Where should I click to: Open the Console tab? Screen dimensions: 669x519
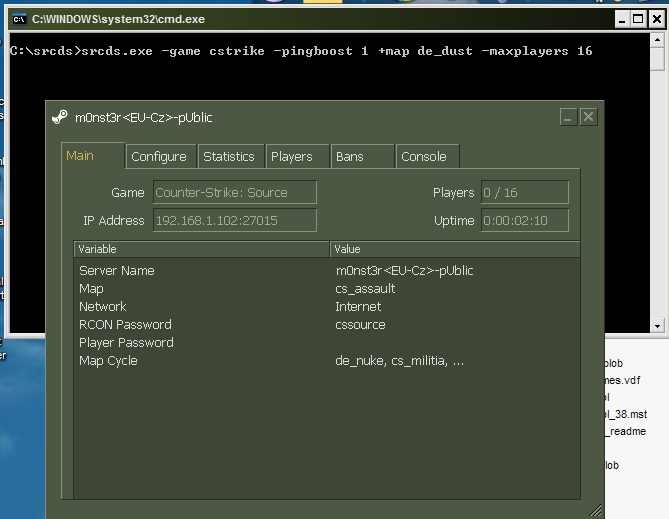click(x=424, y=156)
